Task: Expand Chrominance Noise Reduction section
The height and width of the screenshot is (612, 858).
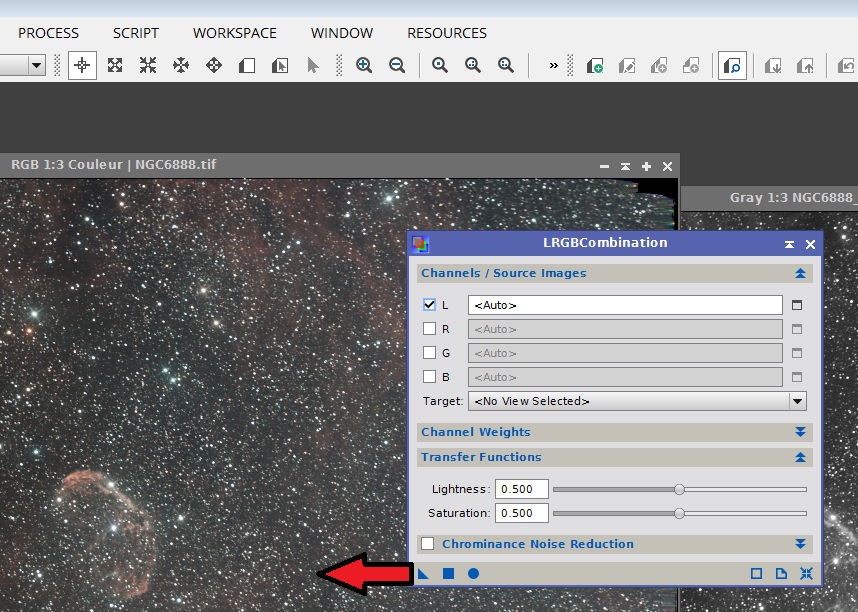Action: [800, 544]
